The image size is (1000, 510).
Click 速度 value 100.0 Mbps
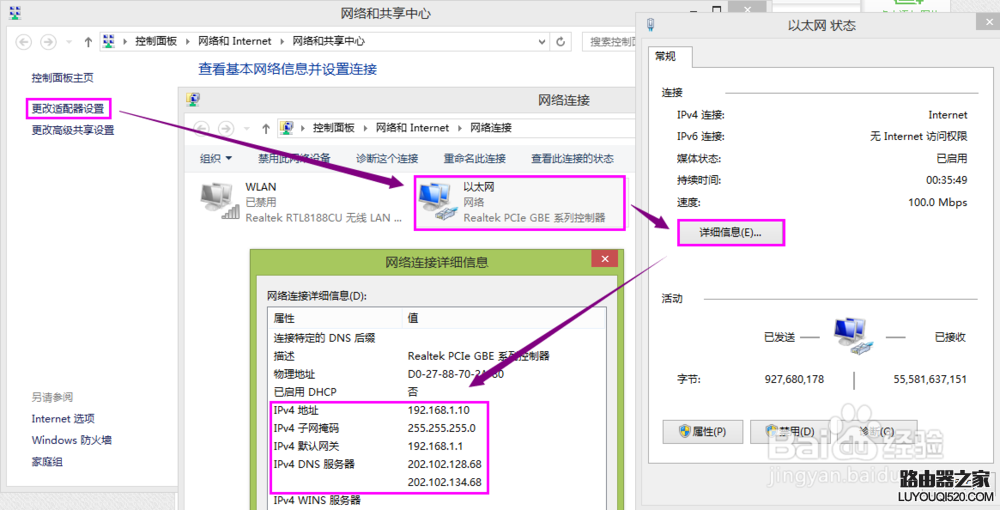938,202
